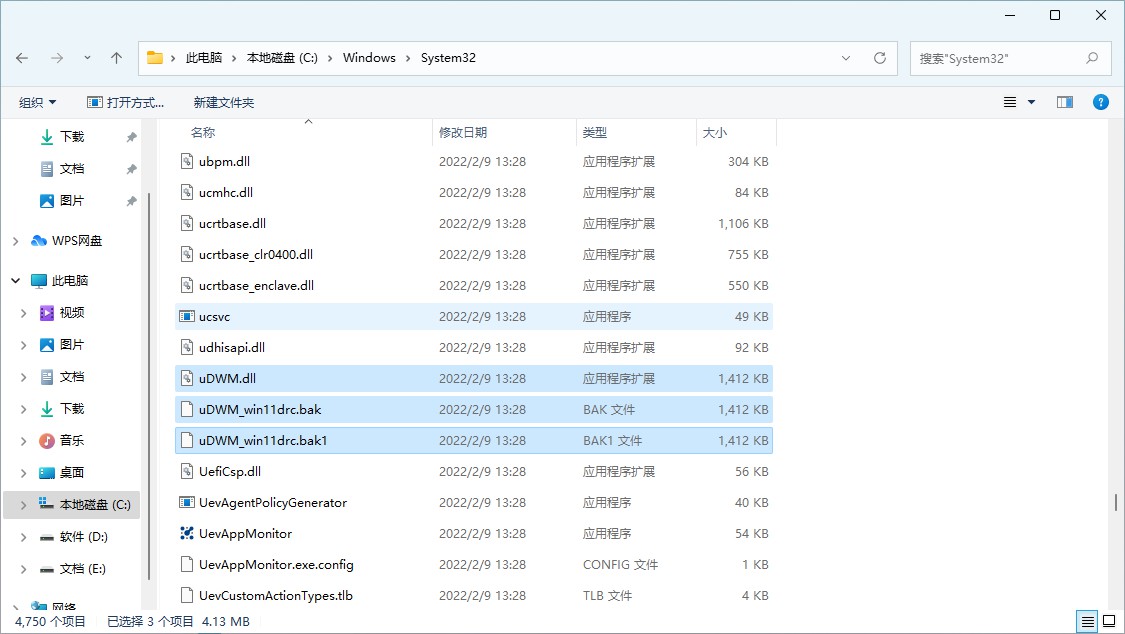Screen dimensions: 1125x634
Task: Refresh the System32 folder view
Action: click(x=880, y=58)
